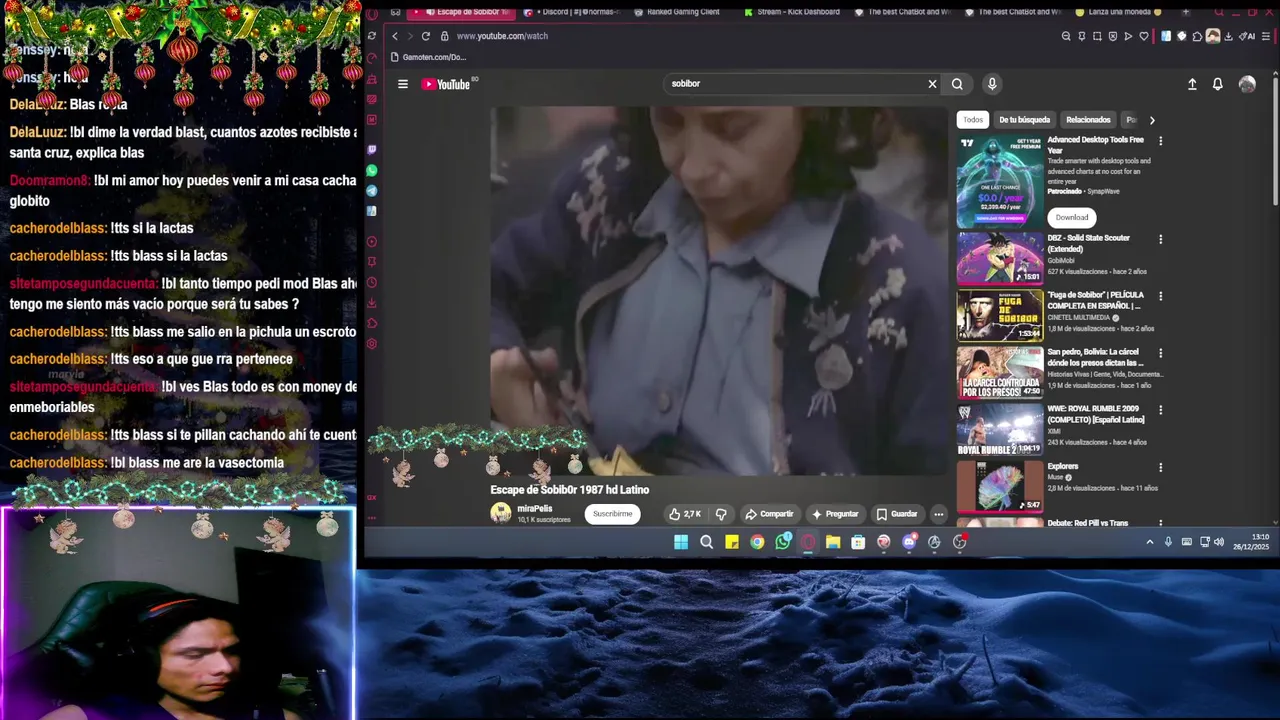Open the miraPelis channel avatar
Viewport: 1280px width, 720px height.
tap(501, 513)
